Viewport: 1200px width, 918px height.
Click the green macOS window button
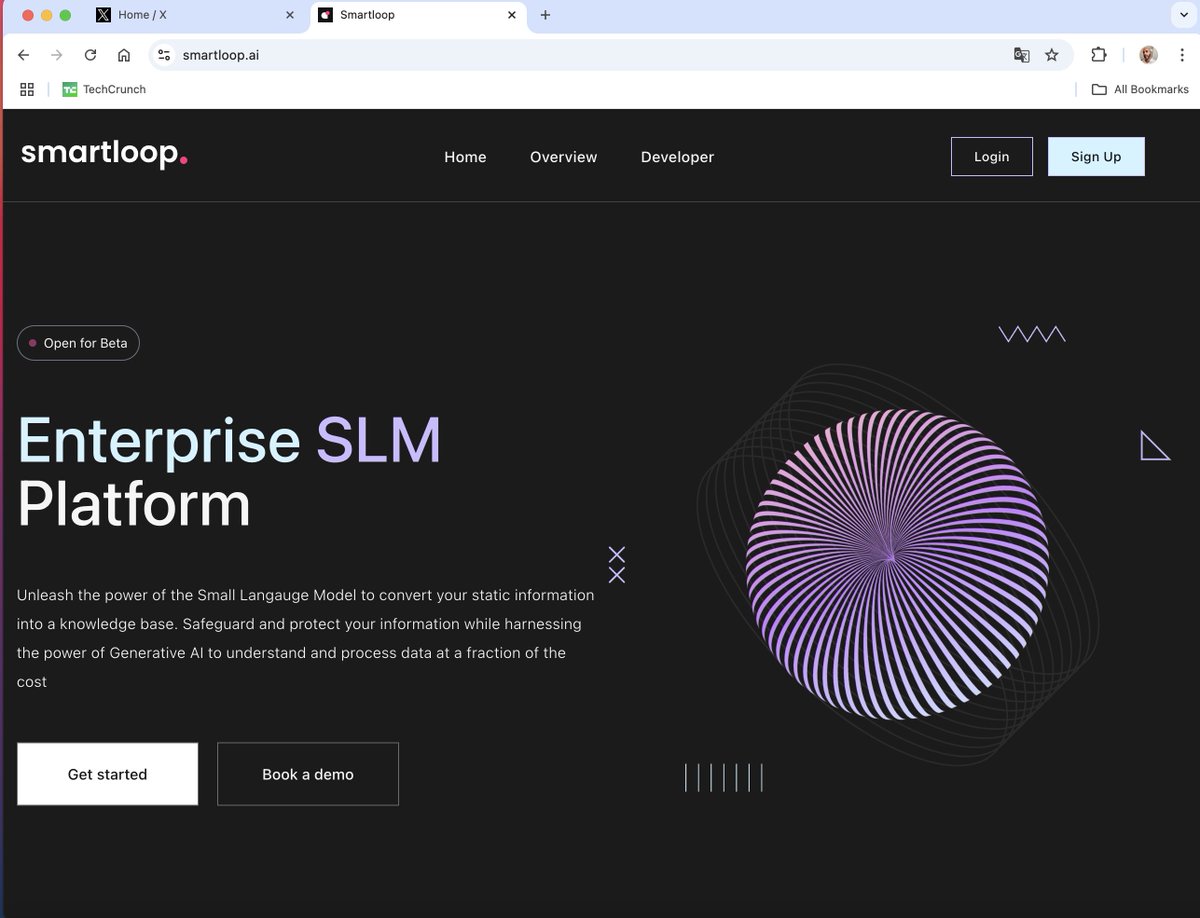tap(66, 15)
